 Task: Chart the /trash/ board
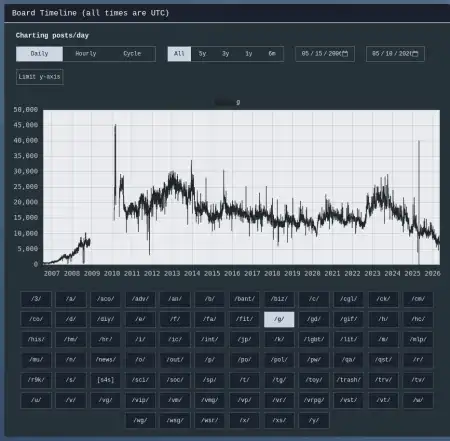click(x=349, y=380)
